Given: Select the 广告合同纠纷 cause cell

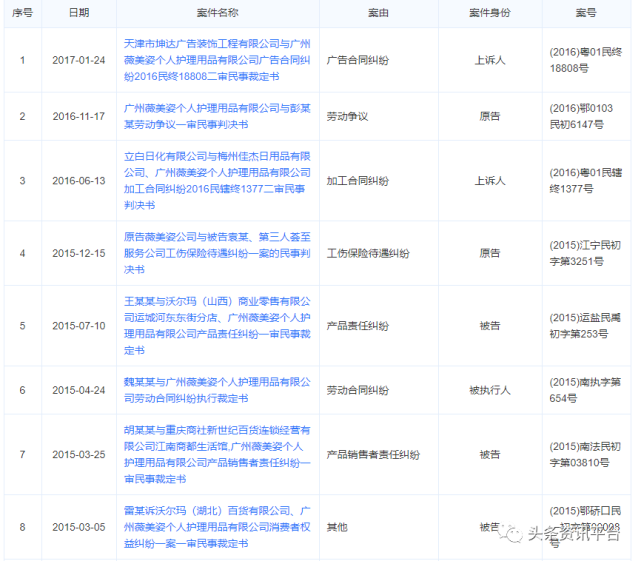Looking at the screenshot, I should [x=358, y=60].
